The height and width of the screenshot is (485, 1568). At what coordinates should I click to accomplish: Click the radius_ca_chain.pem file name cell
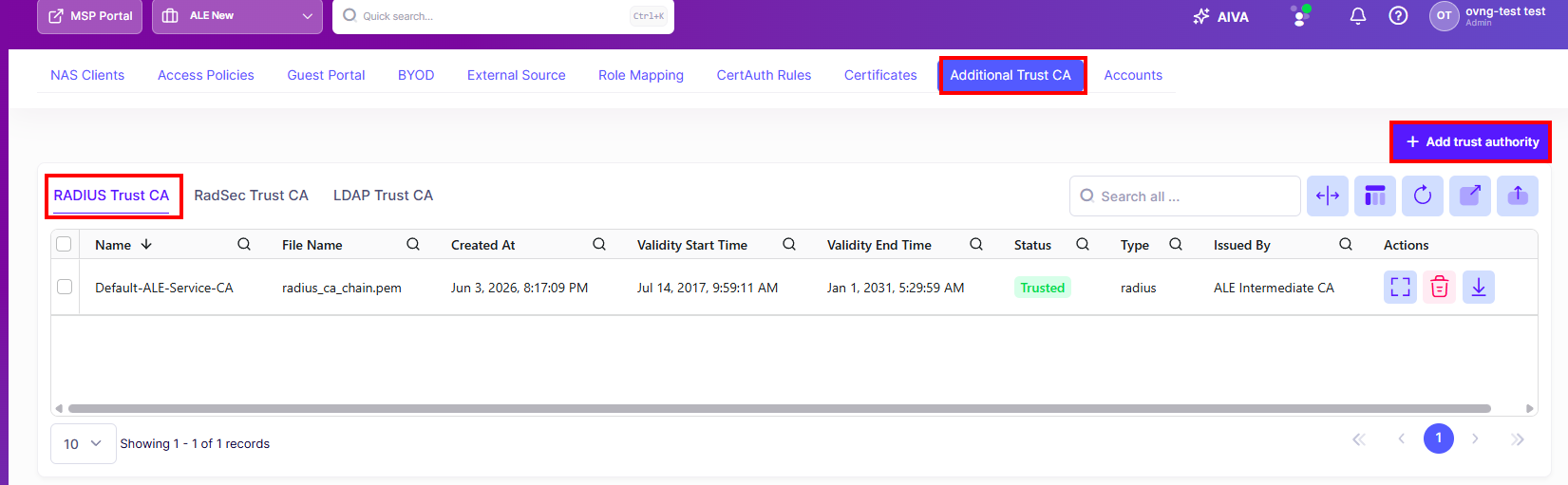342,288
